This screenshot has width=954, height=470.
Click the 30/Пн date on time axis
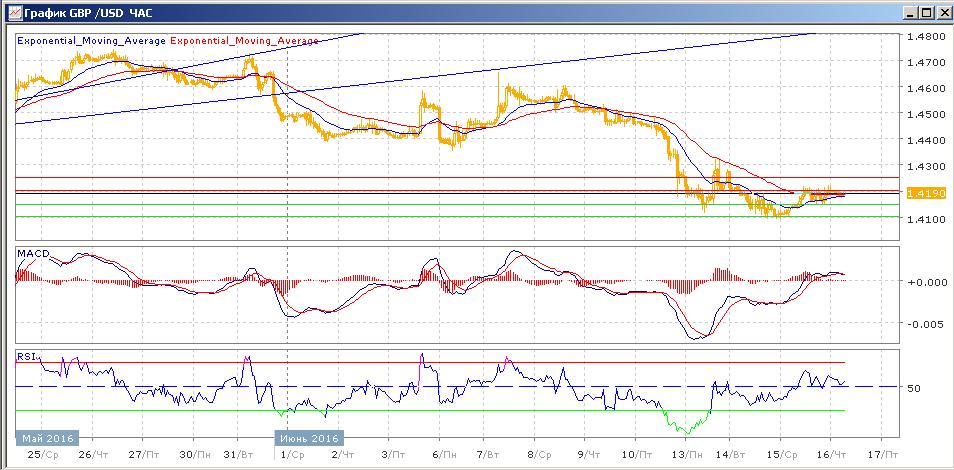(x=193, y=454)
